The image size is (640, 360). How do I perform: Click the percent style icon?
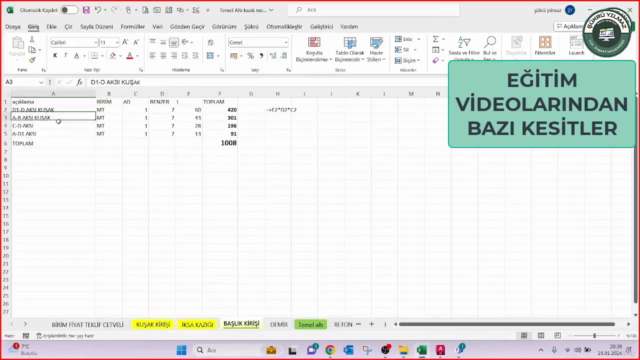[x=251, y=56]
